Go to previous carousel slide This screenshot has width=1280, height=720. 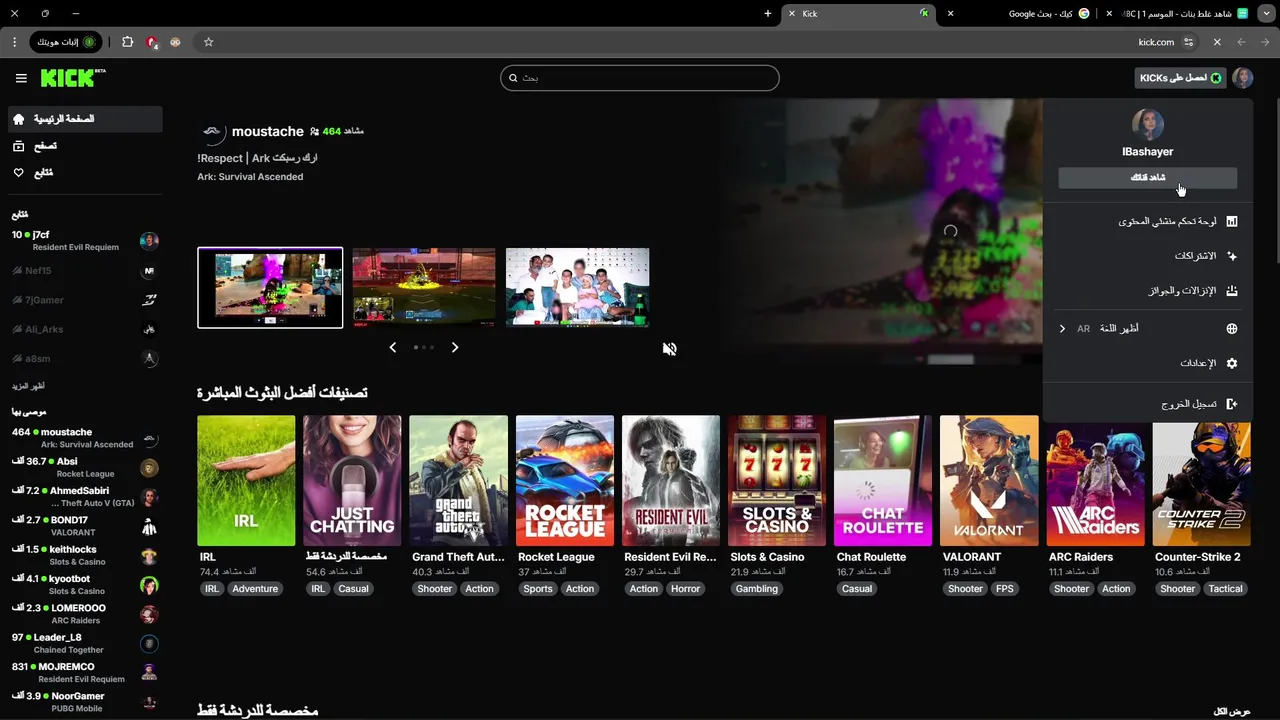click(x=392, y=347)
